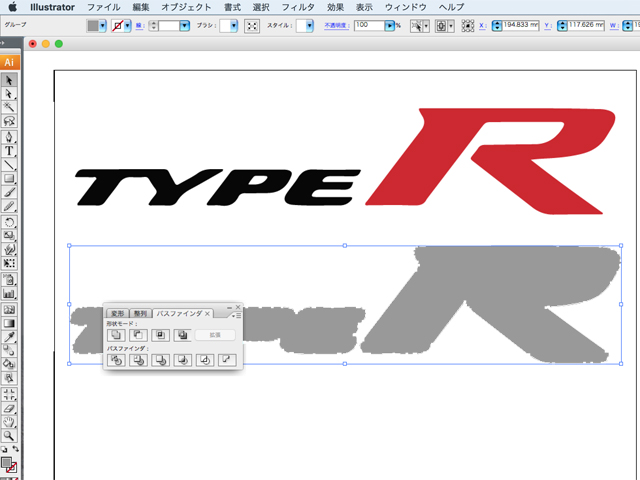Select the Symbol Sprayer tool
Screen dimensions: 640x480
coord(9,280)
